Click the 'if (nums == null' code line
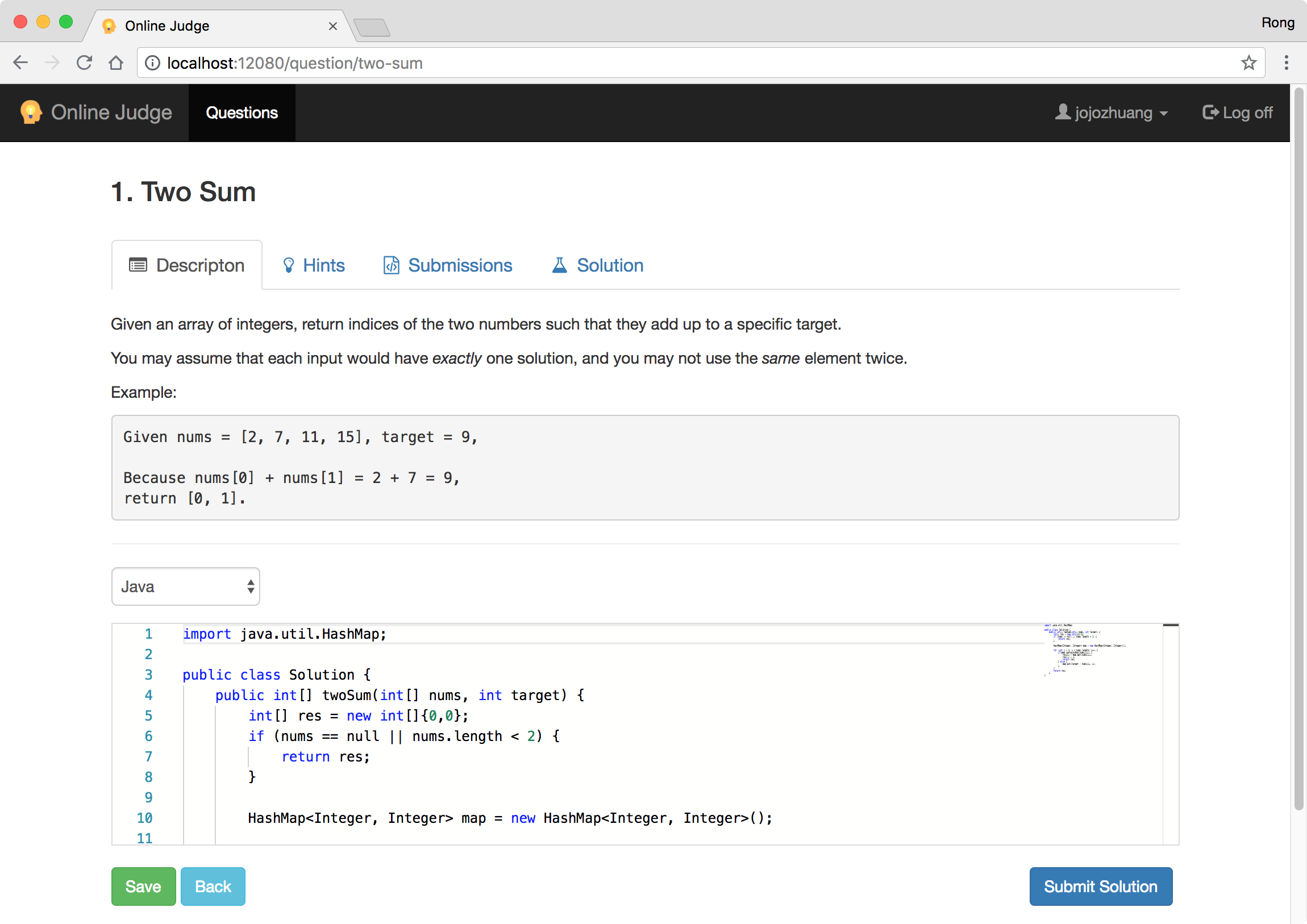1307x924 pixels. [x=404, y=736]
